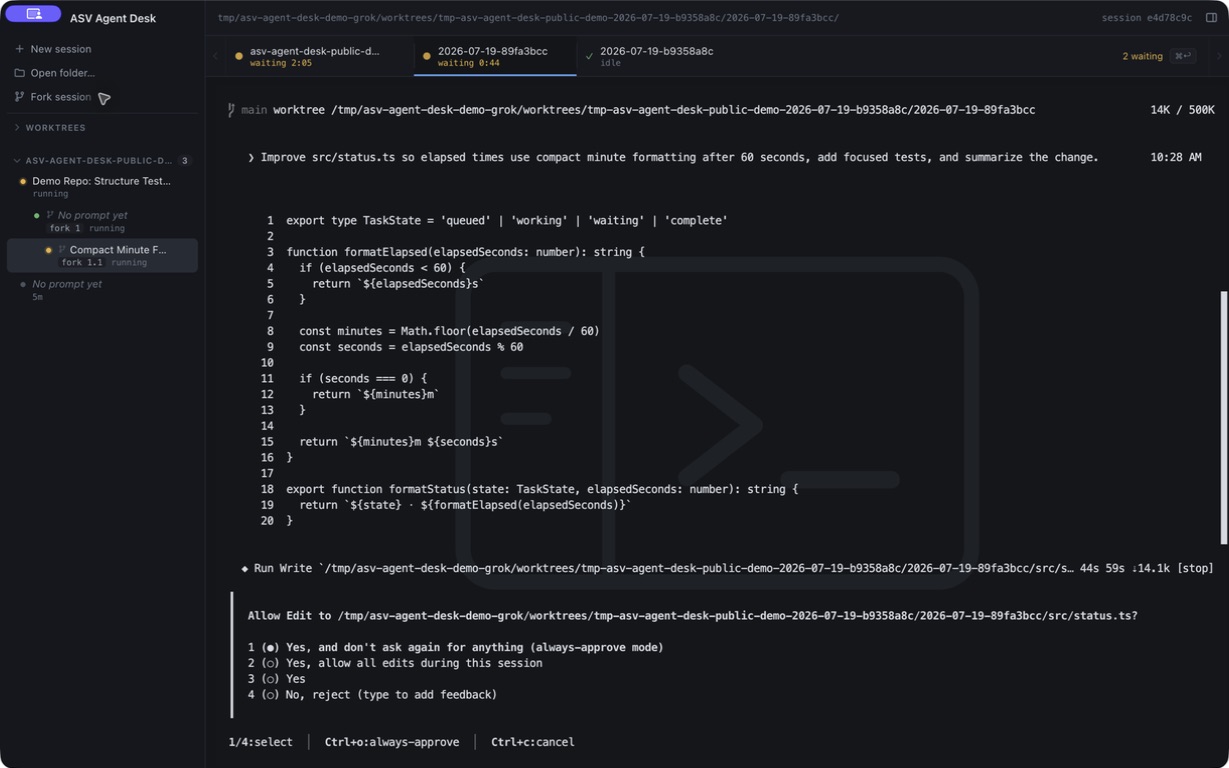Screen dimensions: 1229x768
Task: Switch to the 2026-07-19-b9358a8c idle tab
Action: tap(658, 56)
